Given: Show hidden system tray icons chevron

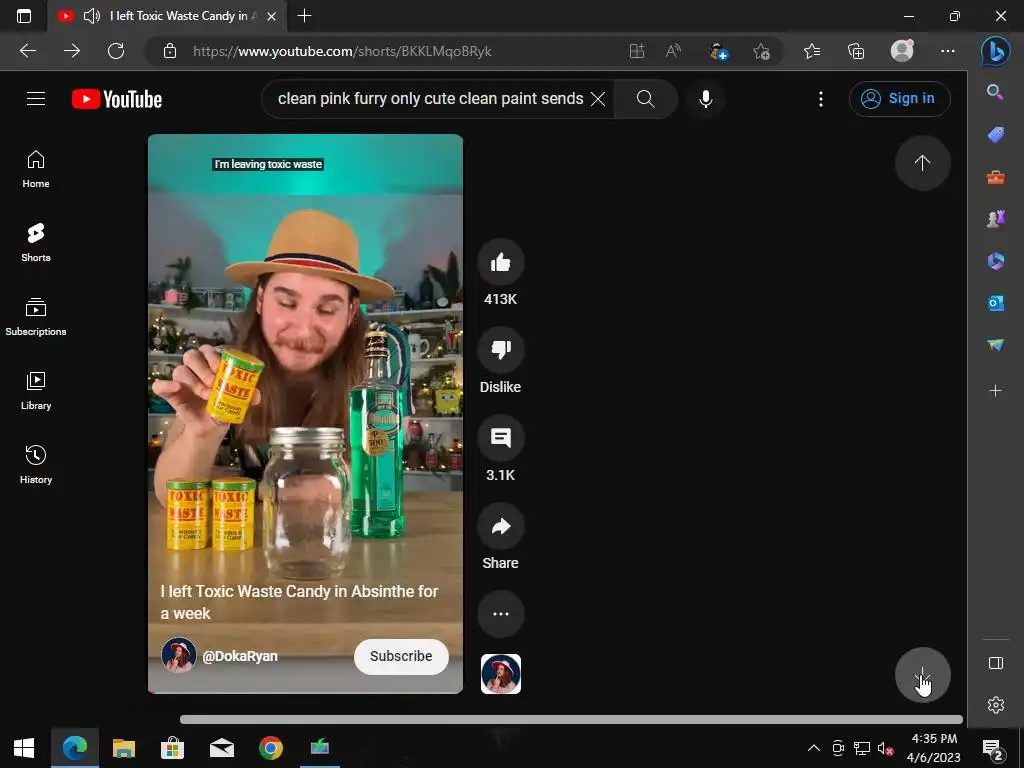Looking at the screenshot, I should click(813, 748).
